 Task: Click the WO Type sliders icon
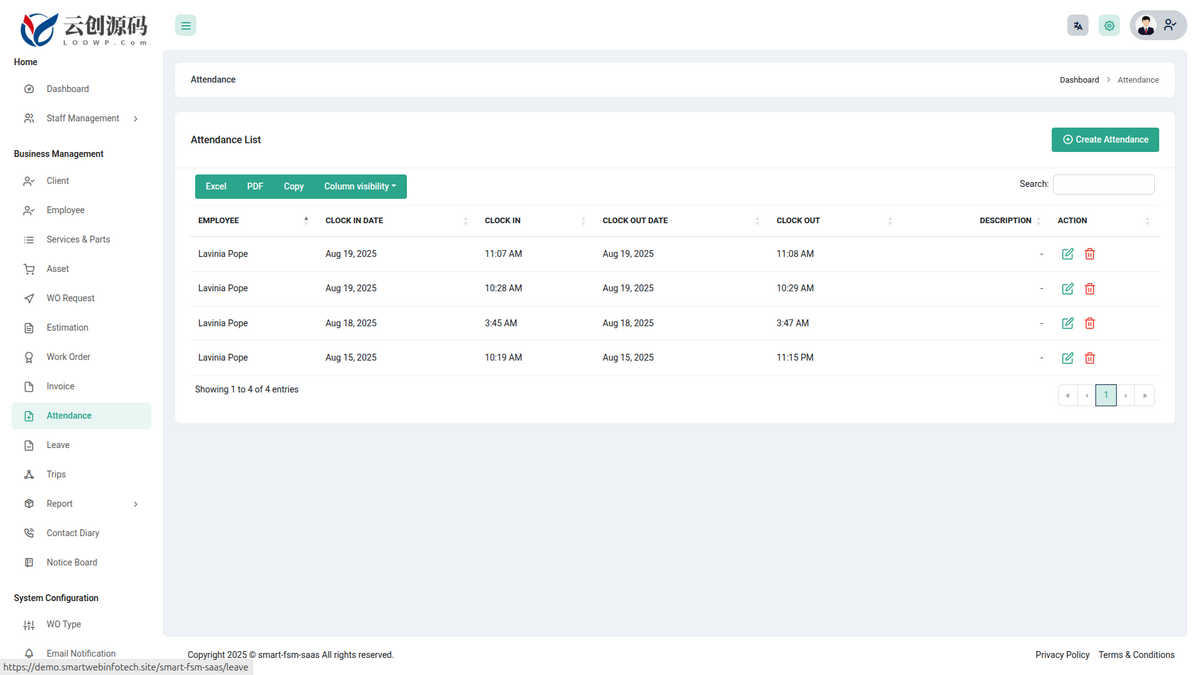pyautogui.click(x=29, y=624)
